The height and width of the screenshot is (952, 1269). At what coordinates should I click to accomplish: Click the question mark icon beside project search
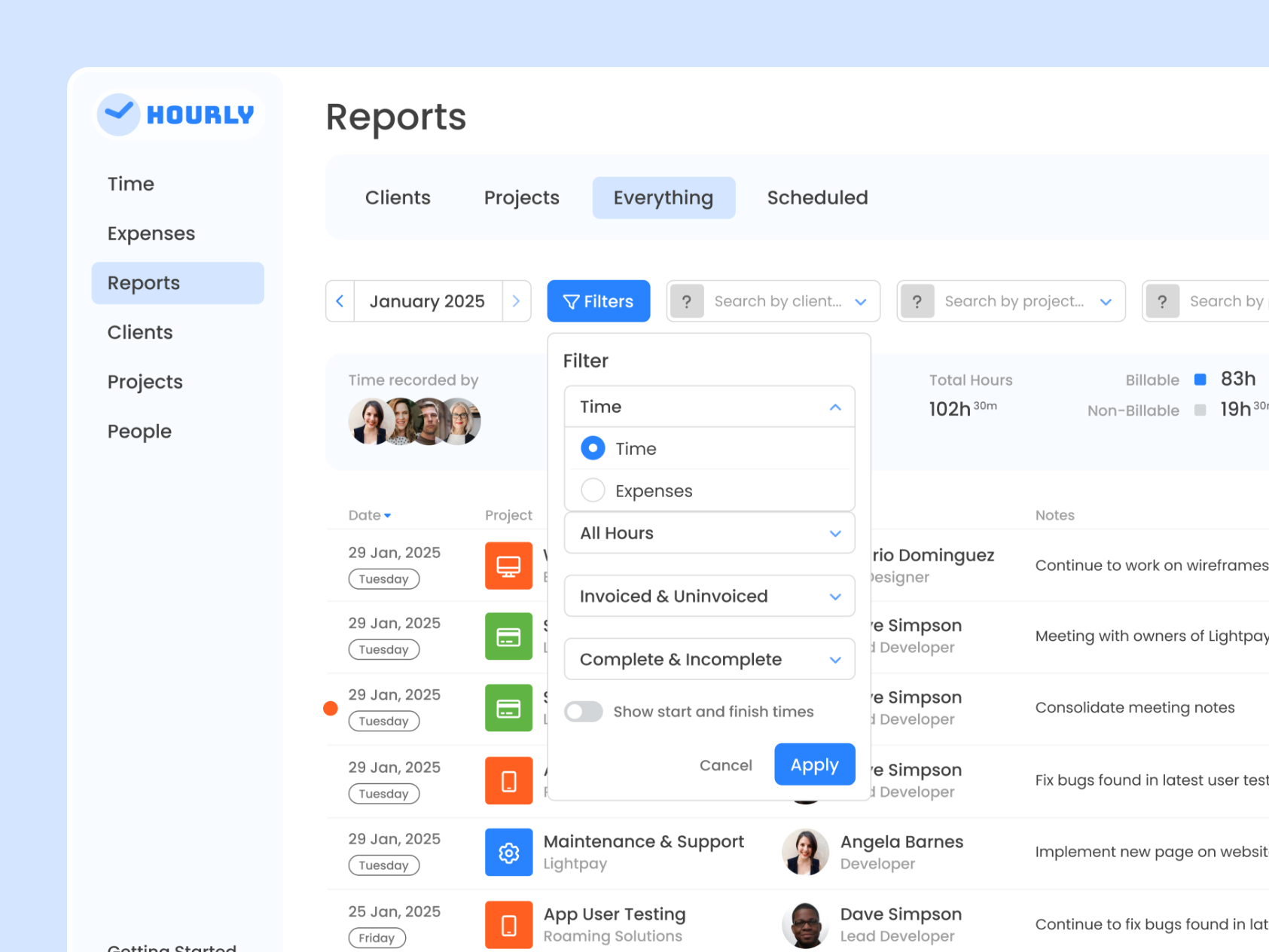click(x=917, y=301)
